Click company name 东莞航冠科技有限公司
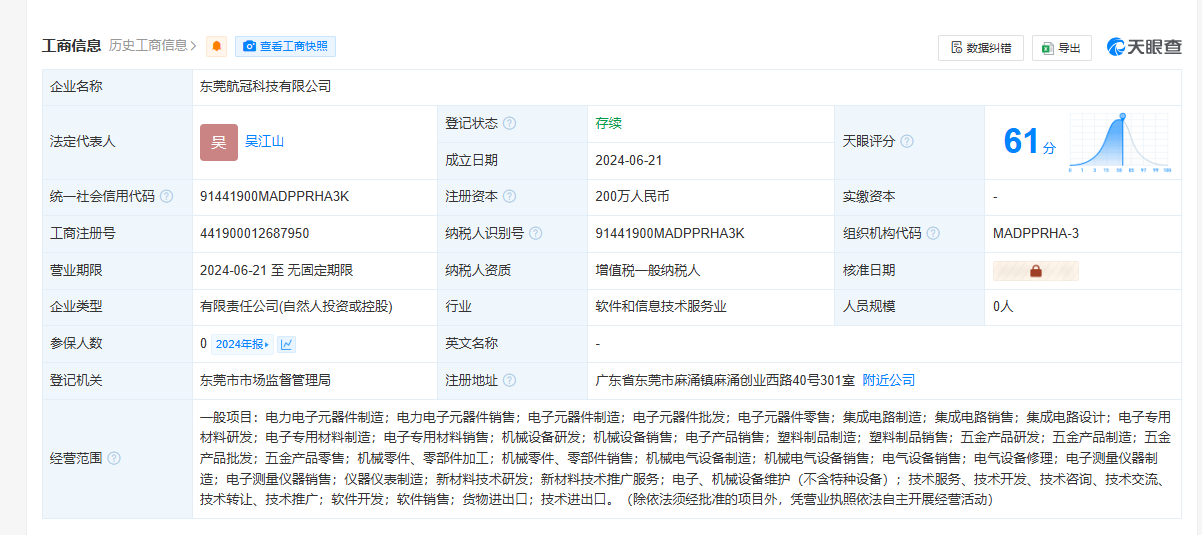Screen dimensions: 1202x535 (265, 87)
